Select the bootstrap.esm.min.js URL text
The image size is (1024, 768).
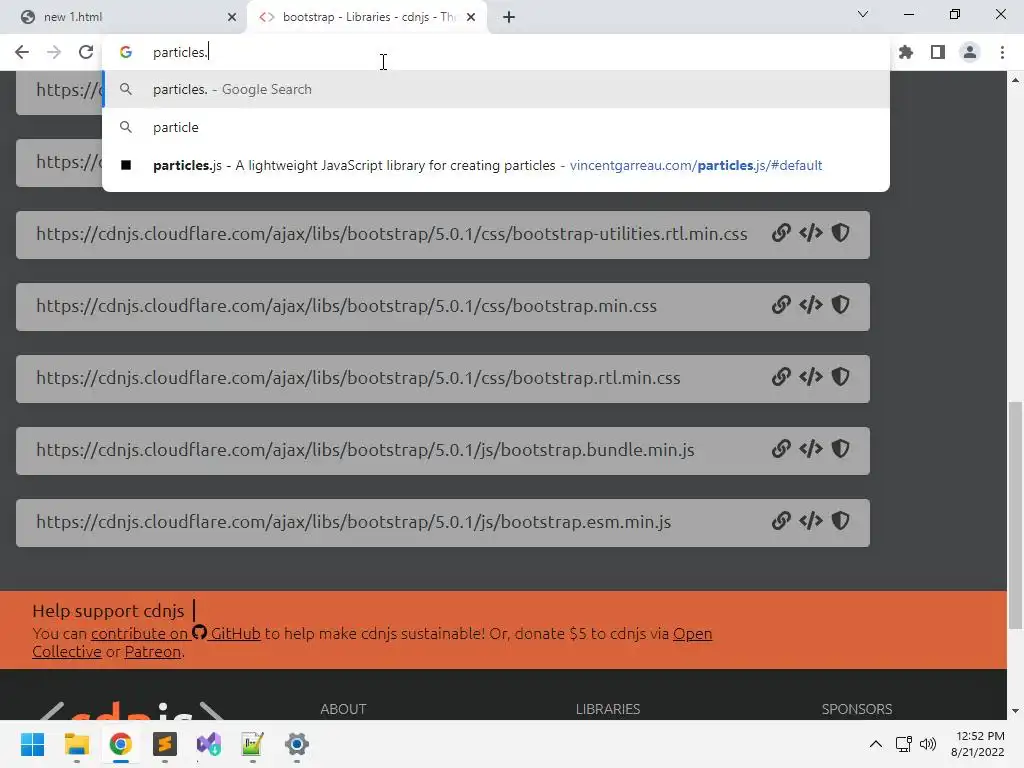353,521
